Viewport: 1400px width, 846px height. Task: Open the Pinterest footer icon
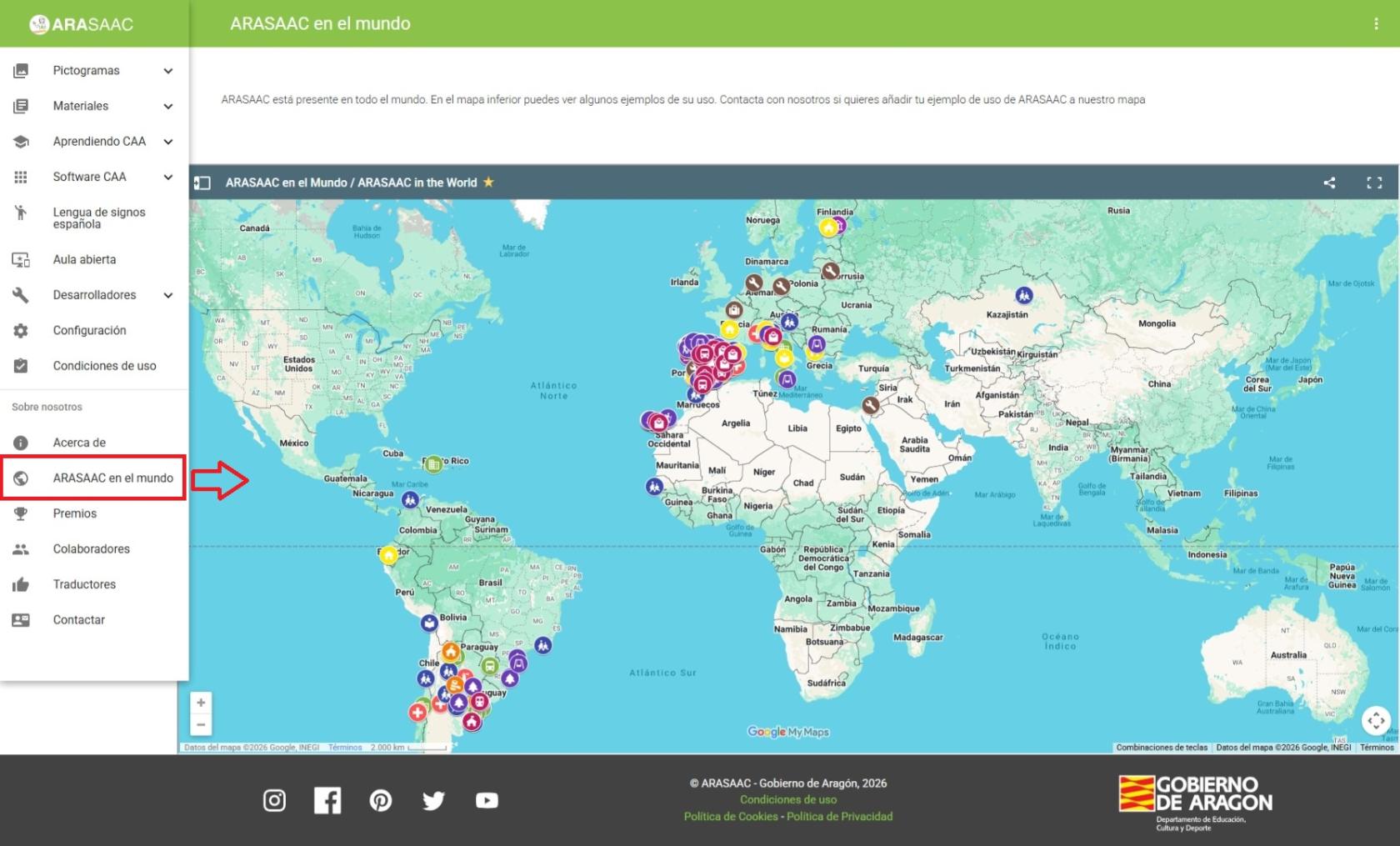381,800
